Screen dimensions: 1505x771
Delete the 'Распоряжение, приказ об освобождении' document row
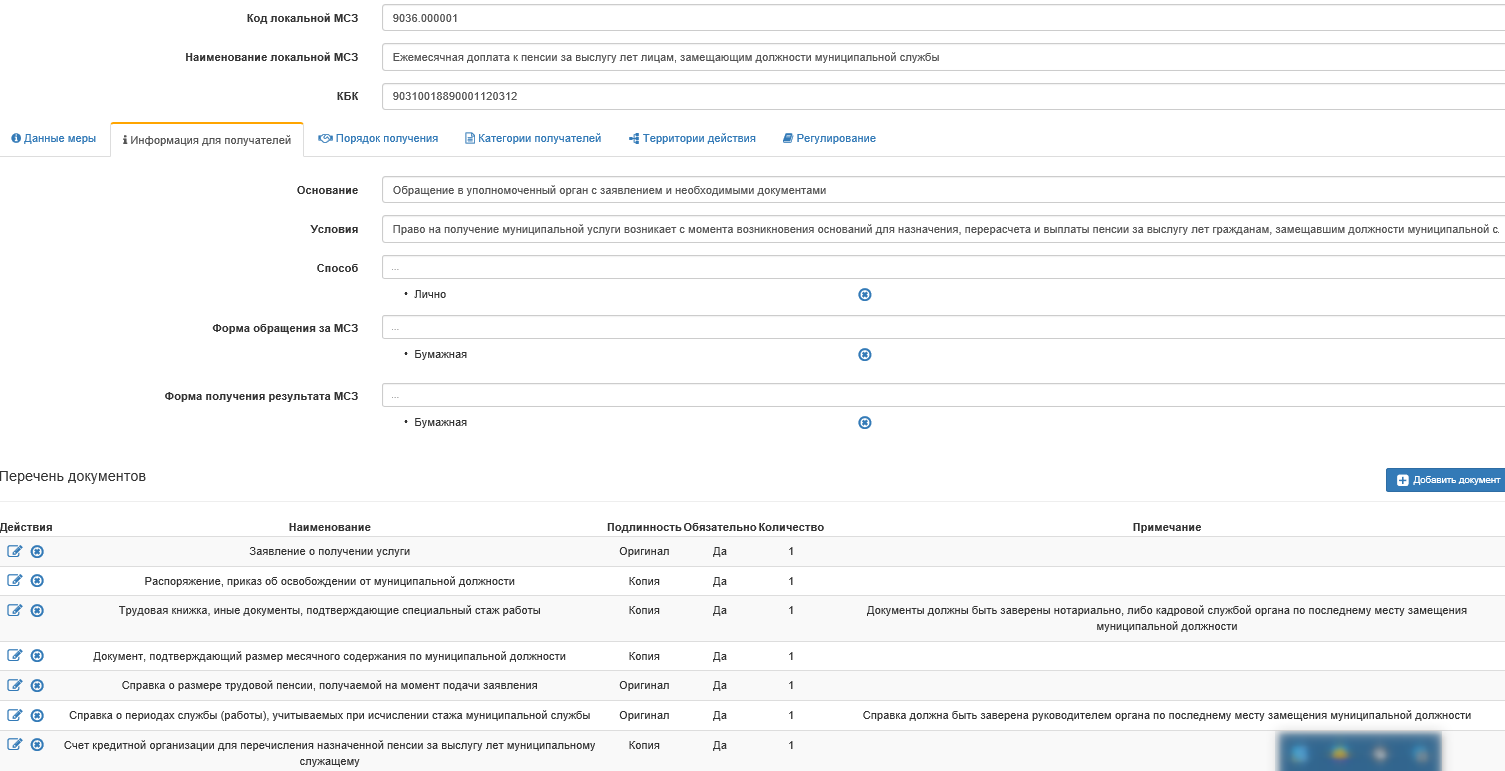[x=37, y=580]
